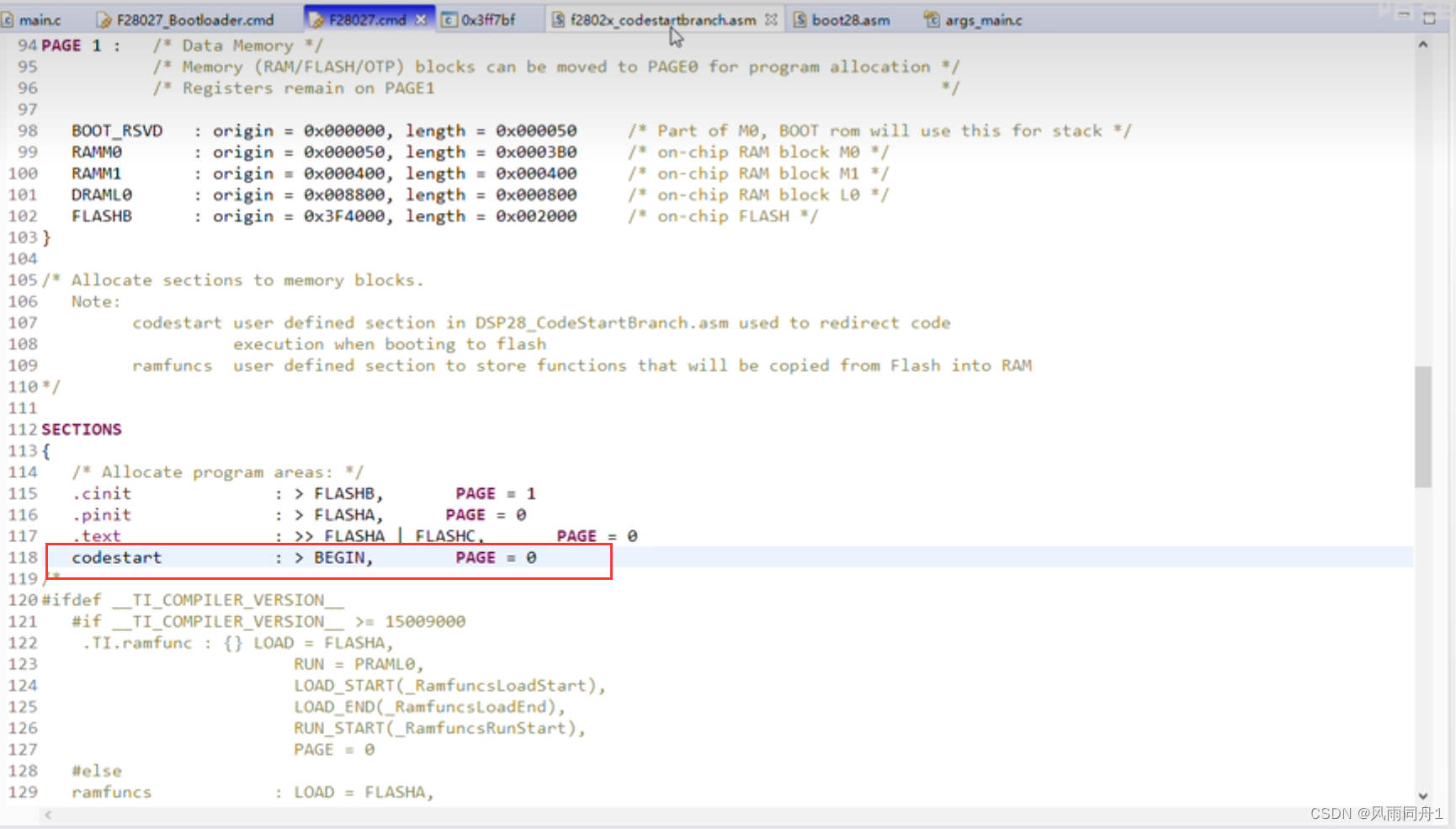
Task: Click the vertical scrollbar down arrow
Action: 1422,795
